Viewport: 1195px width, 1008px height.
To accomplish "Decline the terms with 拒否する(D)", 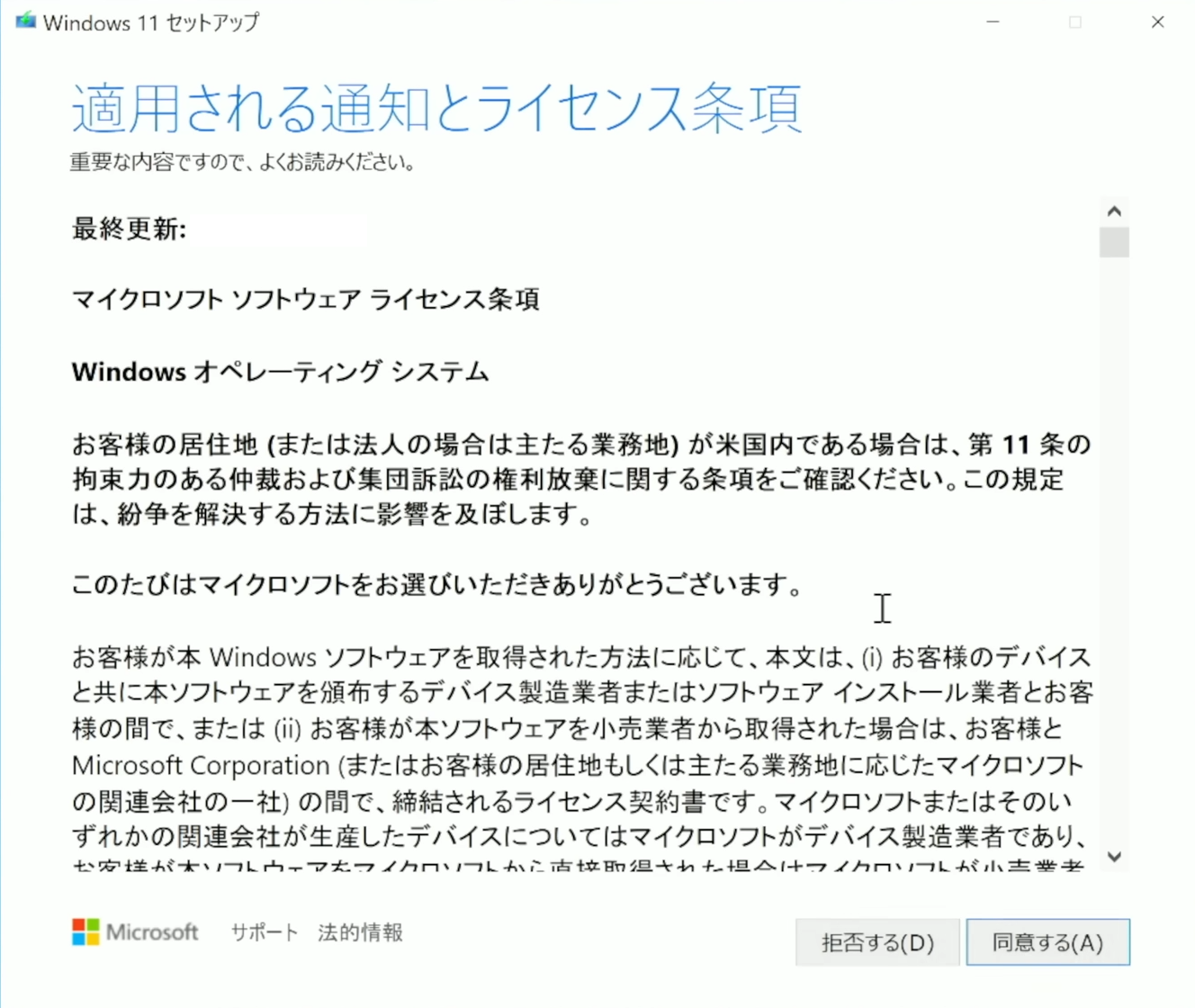I will pyautogui.click(x=877, y=942).
